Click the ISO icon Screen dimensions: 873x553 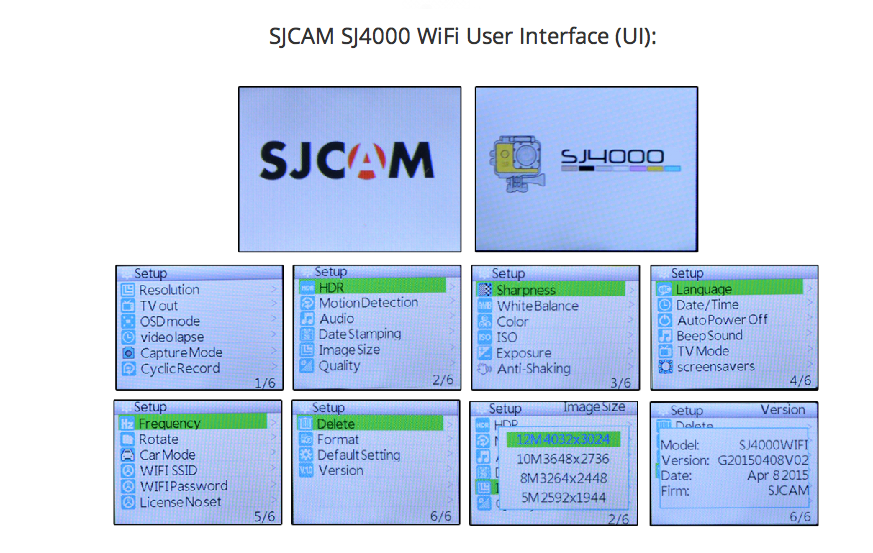coord(485,337)
